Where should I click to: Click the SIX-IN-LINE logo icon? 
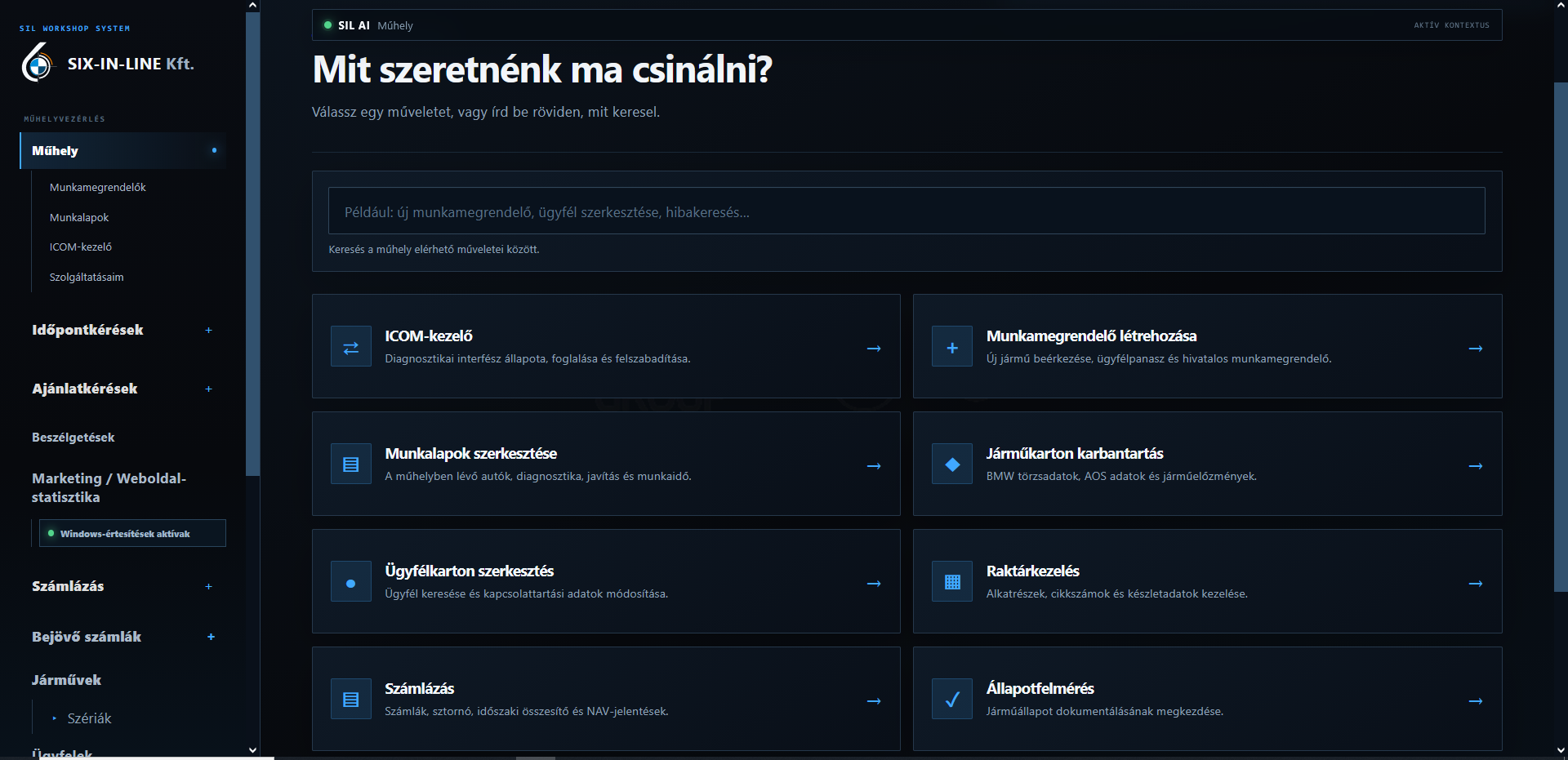tap(37, 63)
